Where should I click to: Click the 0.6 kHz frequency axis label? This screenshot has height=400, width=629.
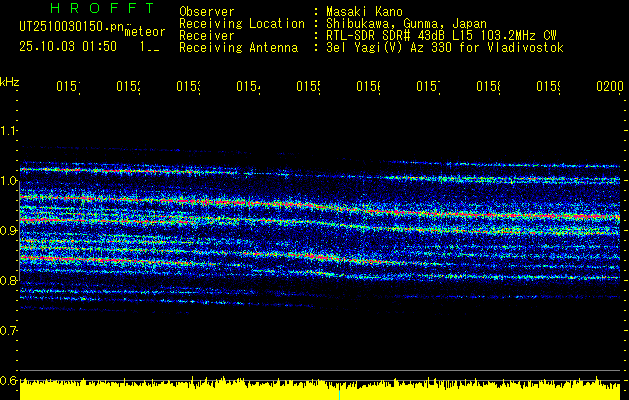point(8,381)
